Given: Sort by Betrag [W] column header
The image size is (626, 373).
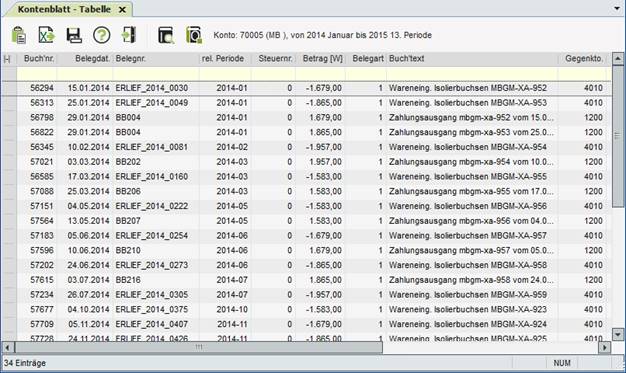Looking at the screenshot, I should tap(323, 59).
